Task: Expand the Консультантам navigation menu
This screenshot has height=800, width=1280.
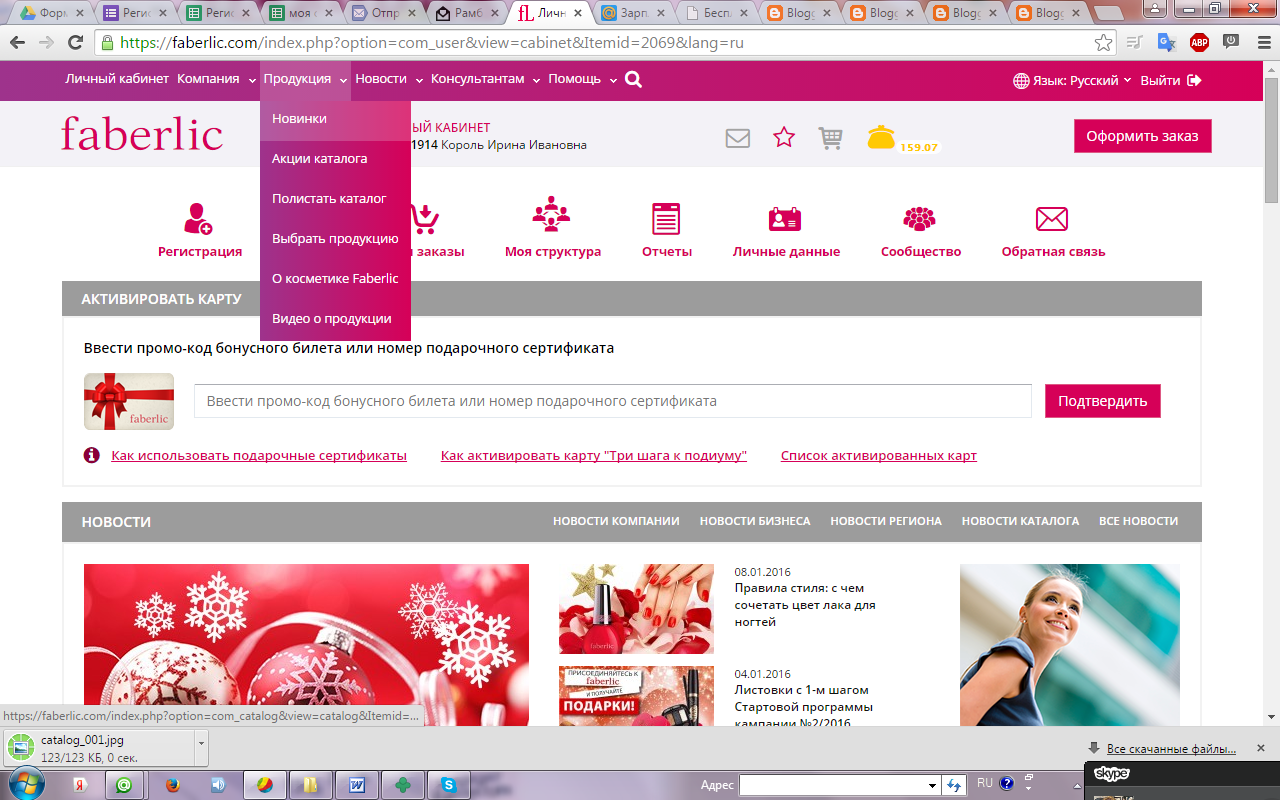Action: coord(485,79)
